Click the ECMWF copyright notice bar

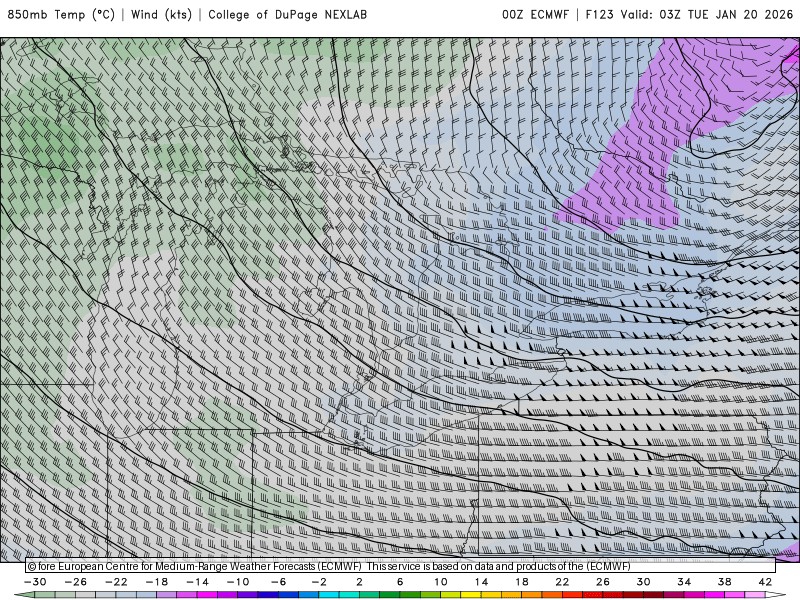[x=401, y=566]
